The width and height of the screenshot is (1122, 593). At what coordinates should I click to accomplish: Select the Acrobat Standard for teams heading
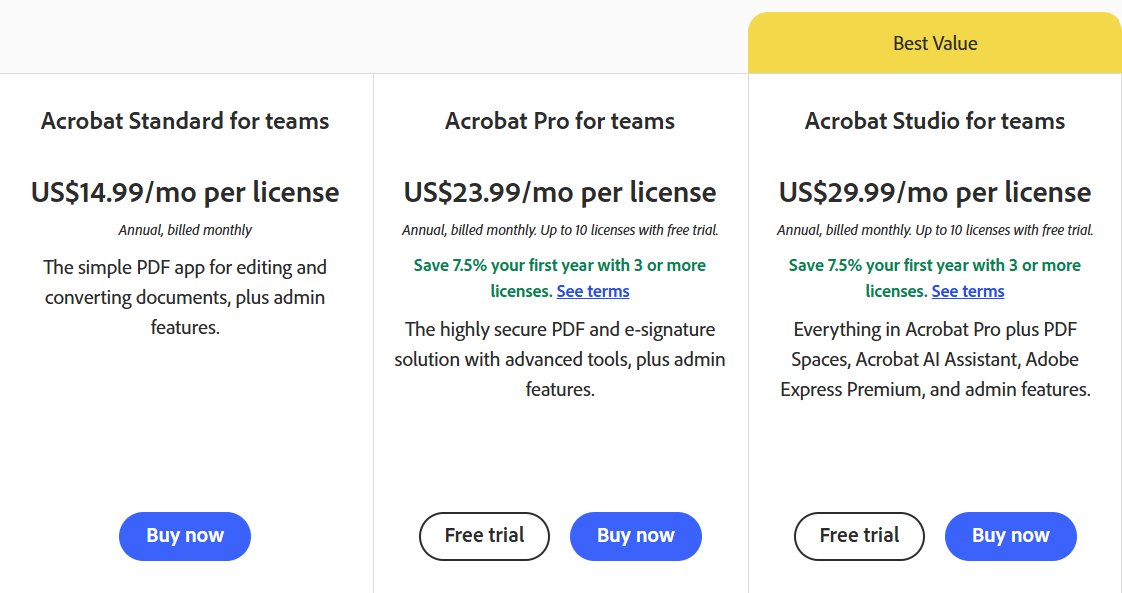click(185, 121)
